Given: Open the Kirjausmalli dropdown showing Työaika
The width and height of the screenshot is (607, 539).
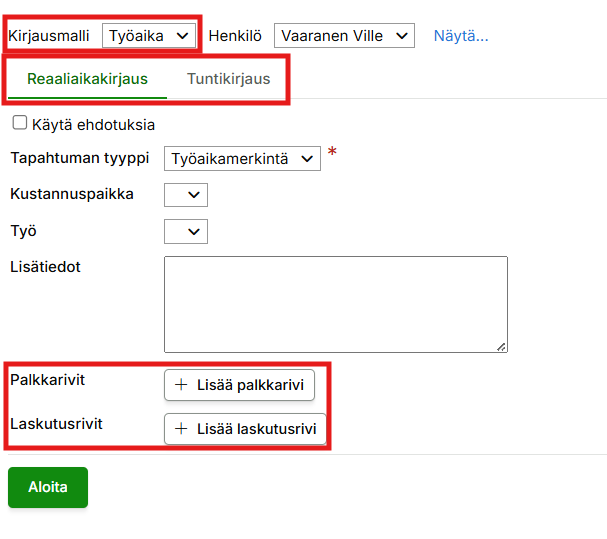Looking at the screenshot, I should tap(149, 35).
